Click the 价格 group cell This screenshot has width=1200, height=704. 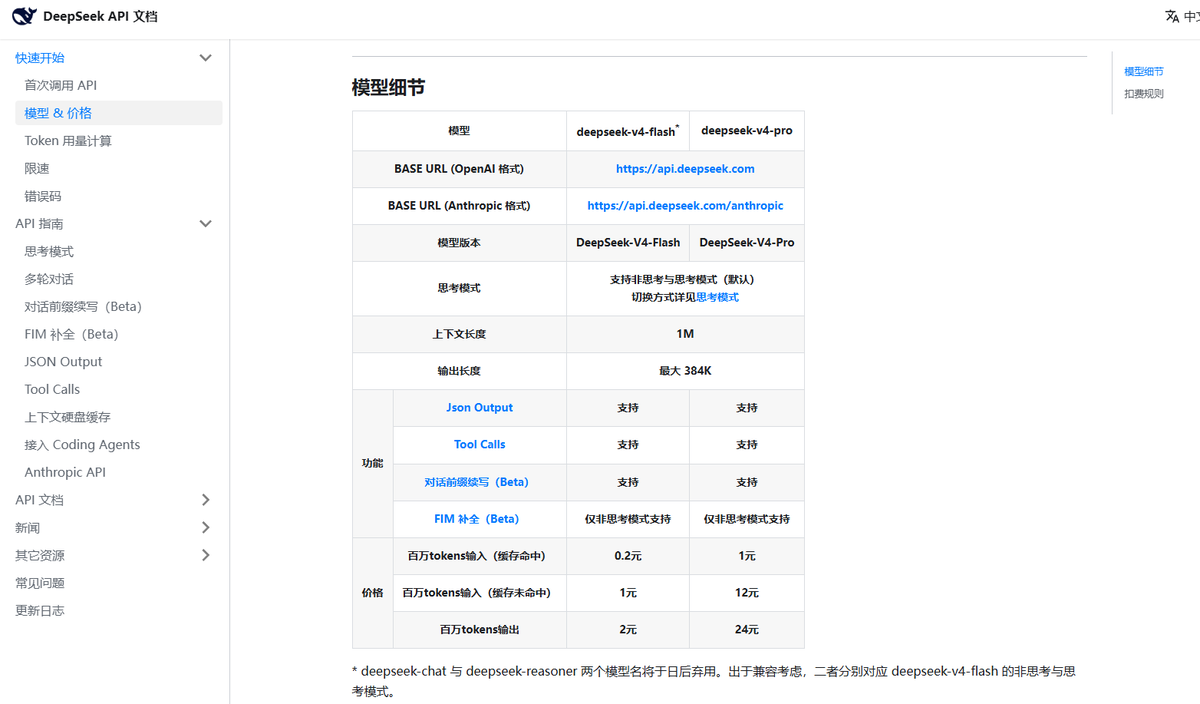[373, 593]
